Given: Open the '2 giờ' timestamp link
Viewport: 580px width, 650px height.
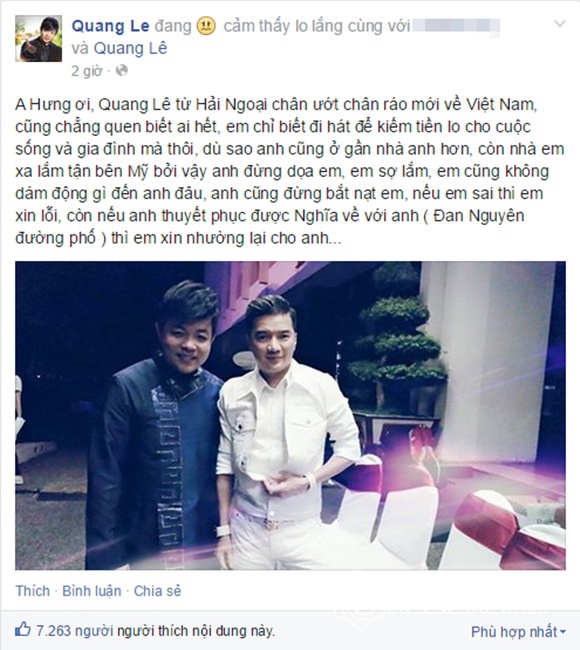Looking at the screenshot, I should pos(87,71).
